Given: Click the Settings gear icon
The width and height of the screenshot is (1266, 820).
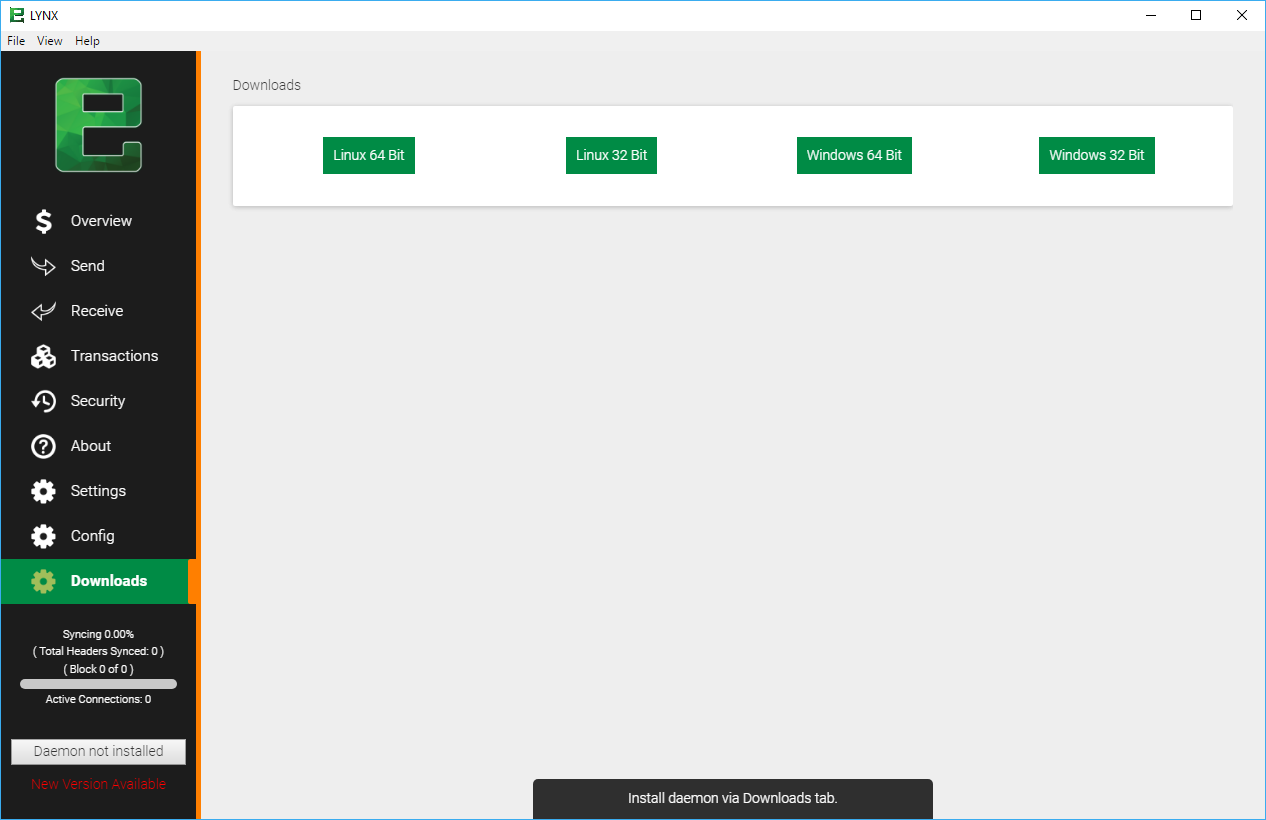Looking at the screenshot, I should (x=43, y=491).
